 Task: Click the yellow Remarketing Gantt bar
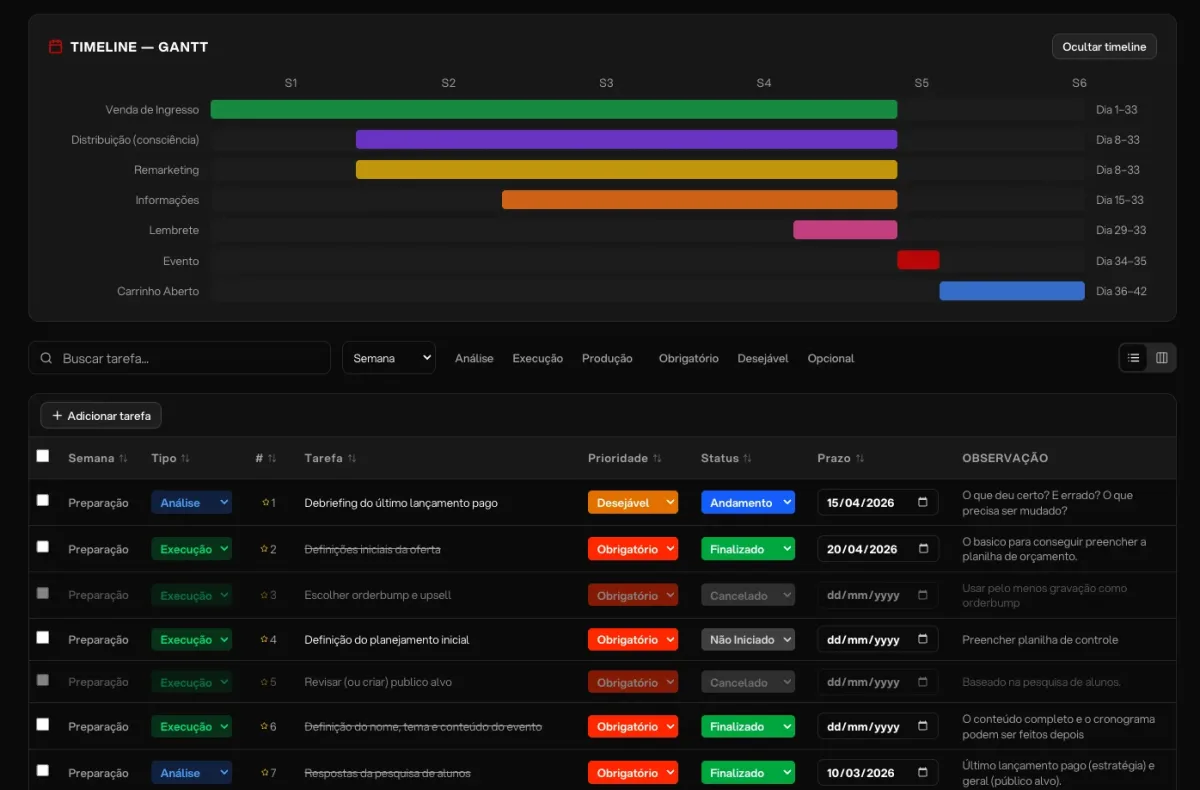pyautogui.click(x=627, y=169)
